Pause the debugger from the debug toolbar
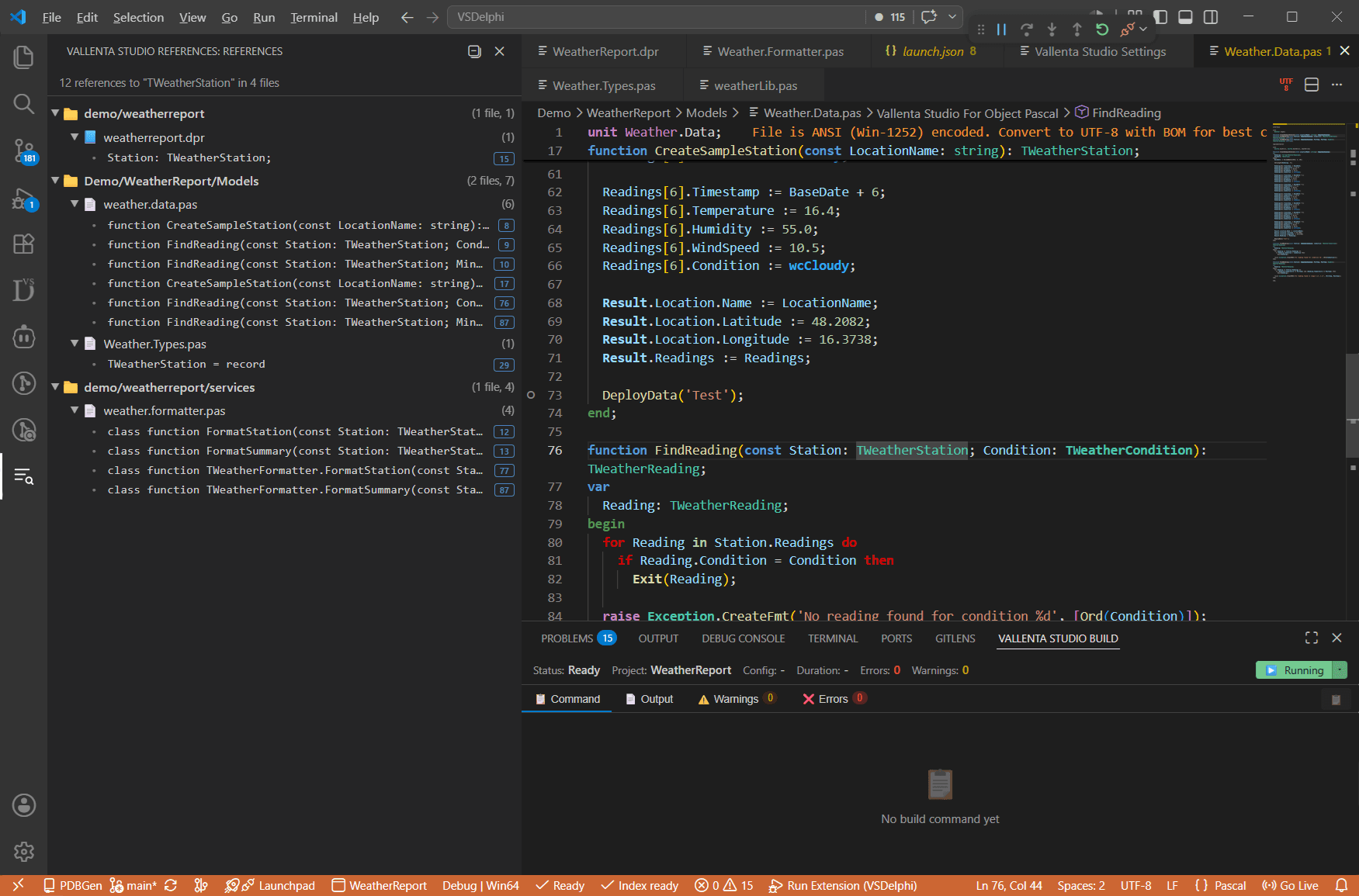1359x896 pixels. [1001, 29]
